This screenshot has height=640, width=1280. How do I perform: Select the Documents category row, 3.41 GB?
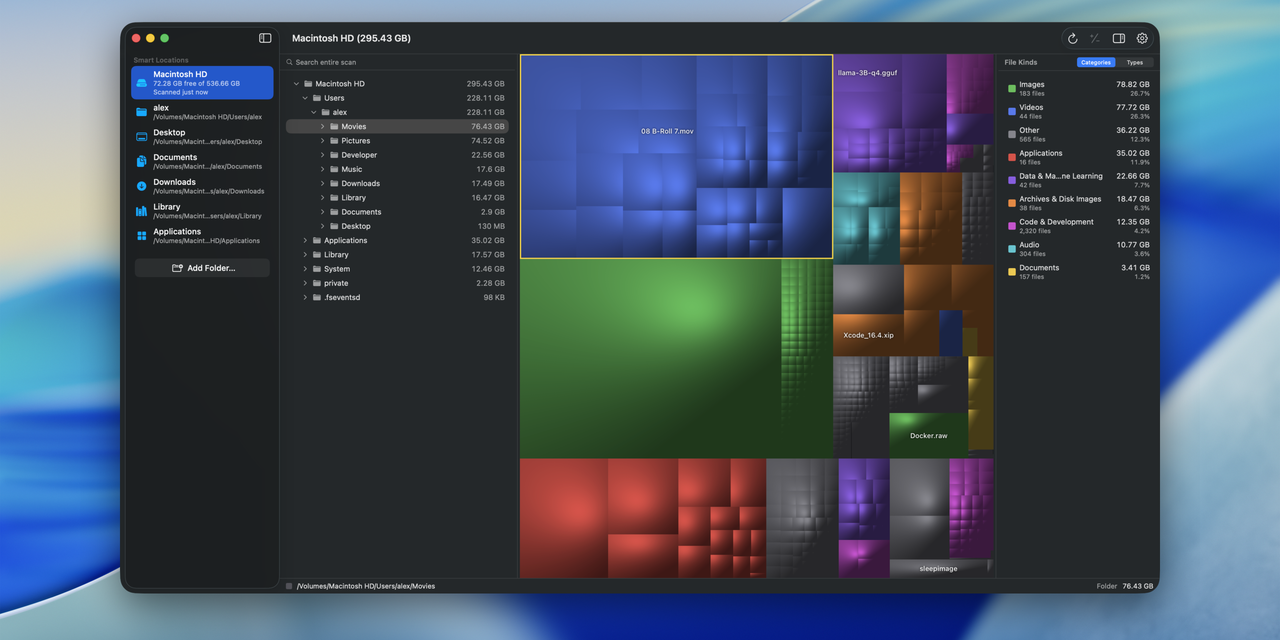click(1079, 271)
